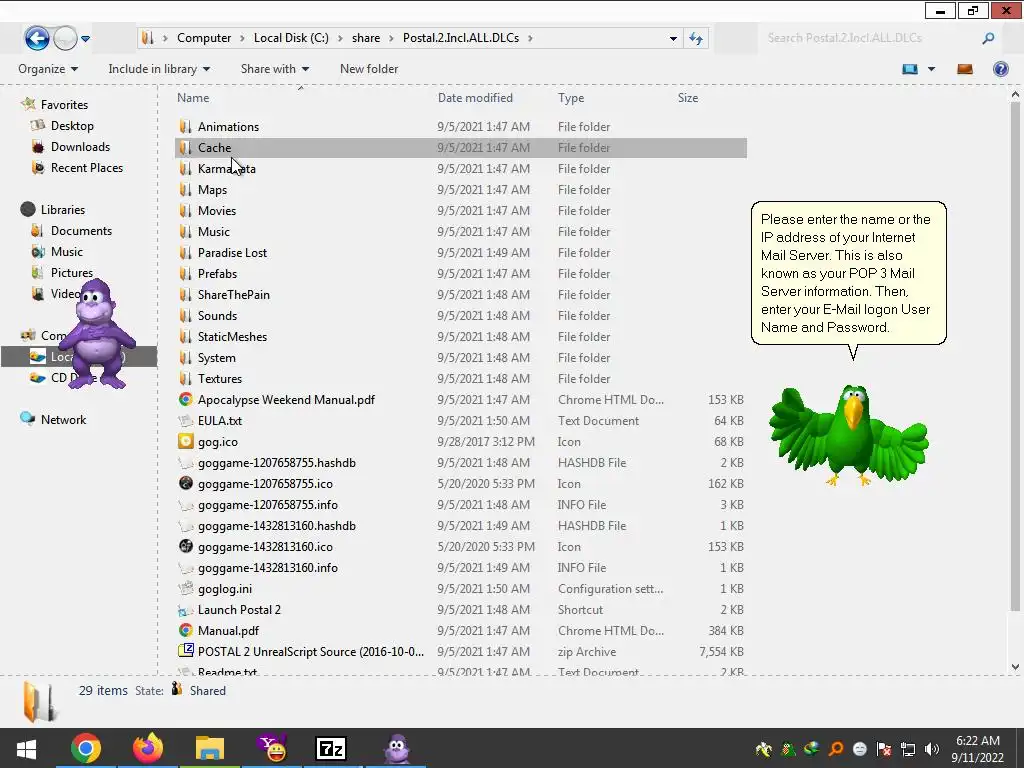Sort by the Name column header
Viewport: 1024px width, 768px height.
[193, 98]
